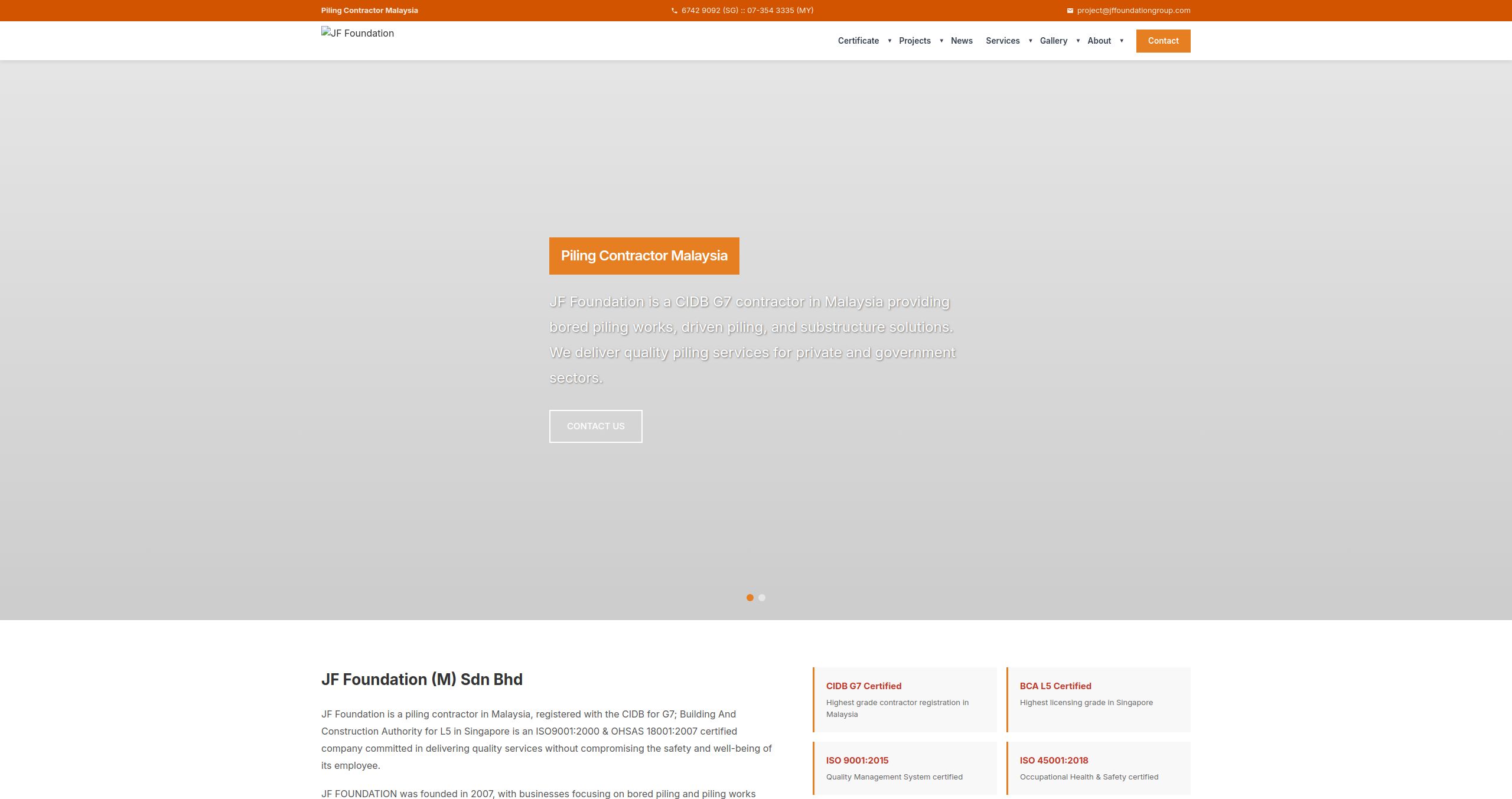Open the Gallery menu item
Image resolution: width=1512 pixels, height=799 pixels.
point(1054,41)
